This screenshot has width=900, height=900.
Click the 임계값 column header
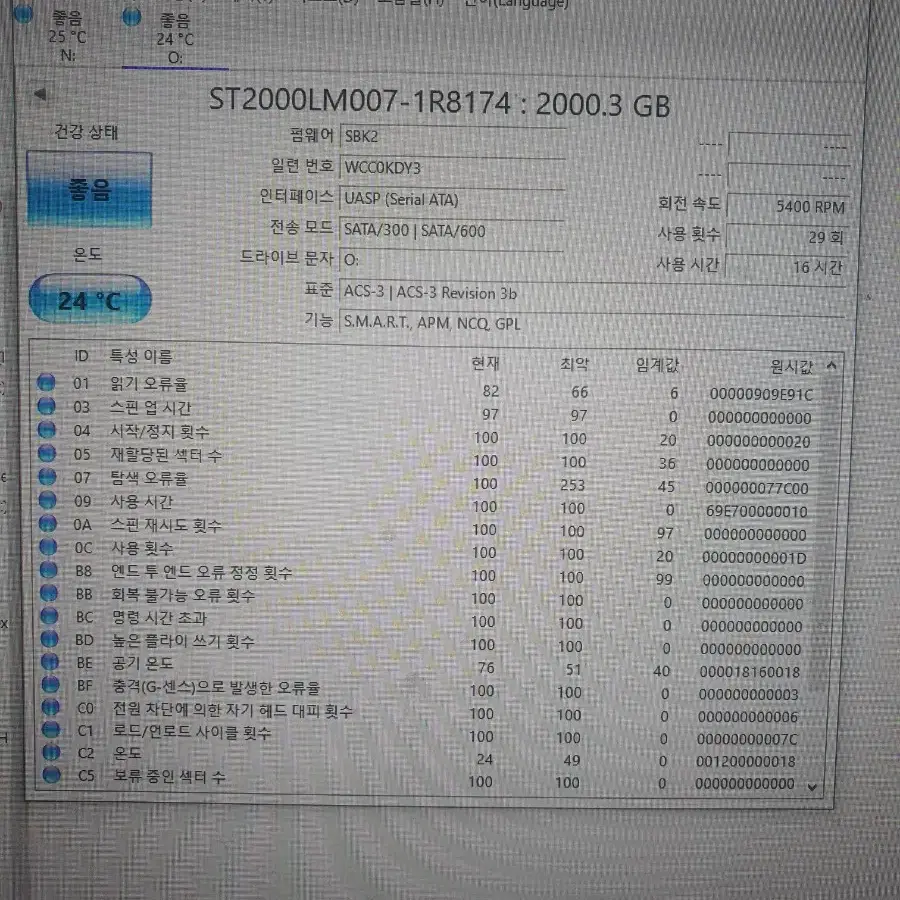657,365
